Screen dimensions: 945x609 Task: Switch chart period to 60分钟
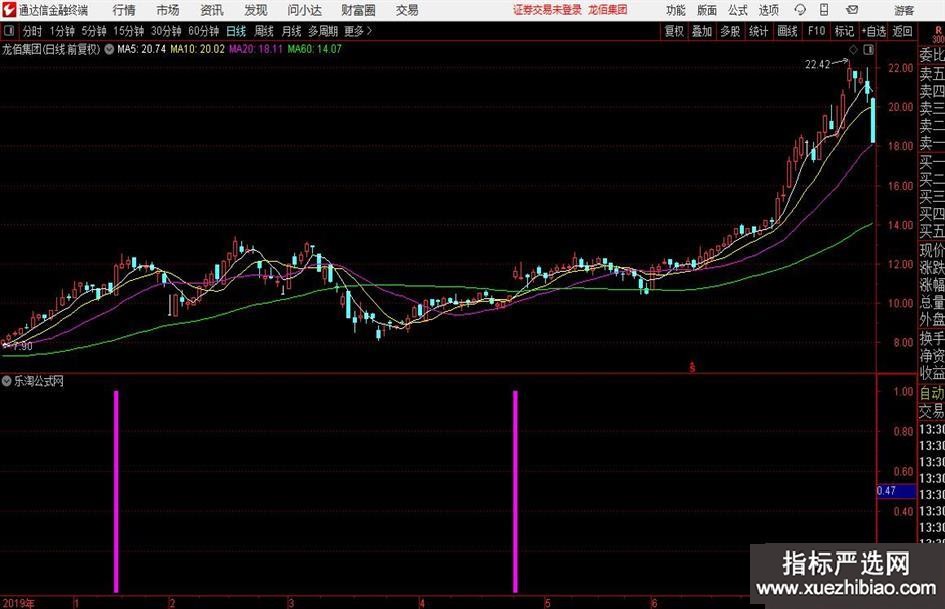pos(203,31)
